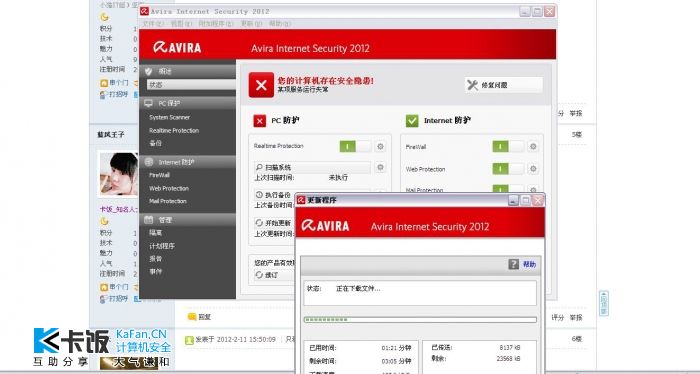Toggle the FireWall switch

(508, 146)
